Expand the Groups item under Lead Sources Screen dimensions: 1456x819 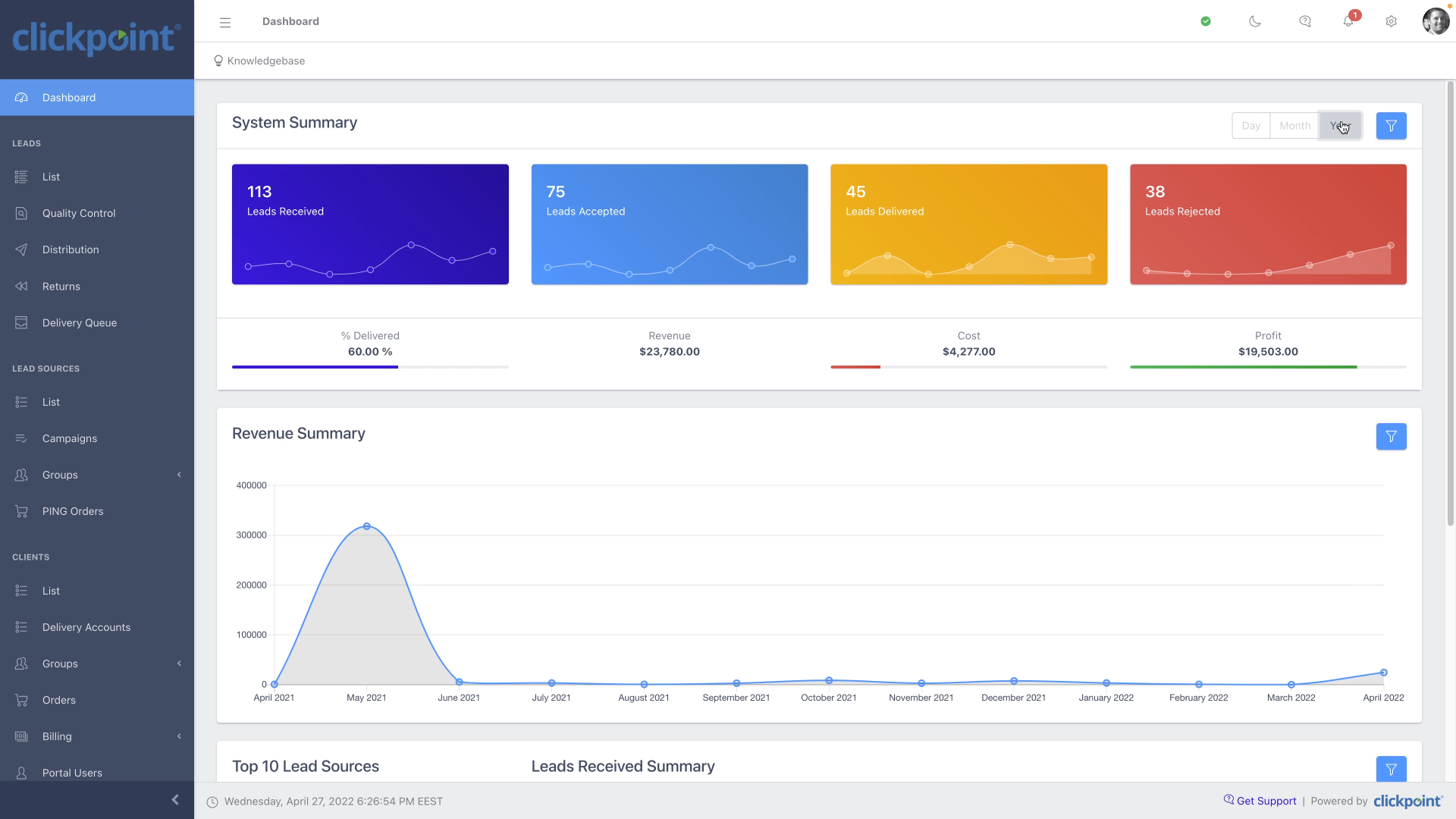click(x=179, y=475)
